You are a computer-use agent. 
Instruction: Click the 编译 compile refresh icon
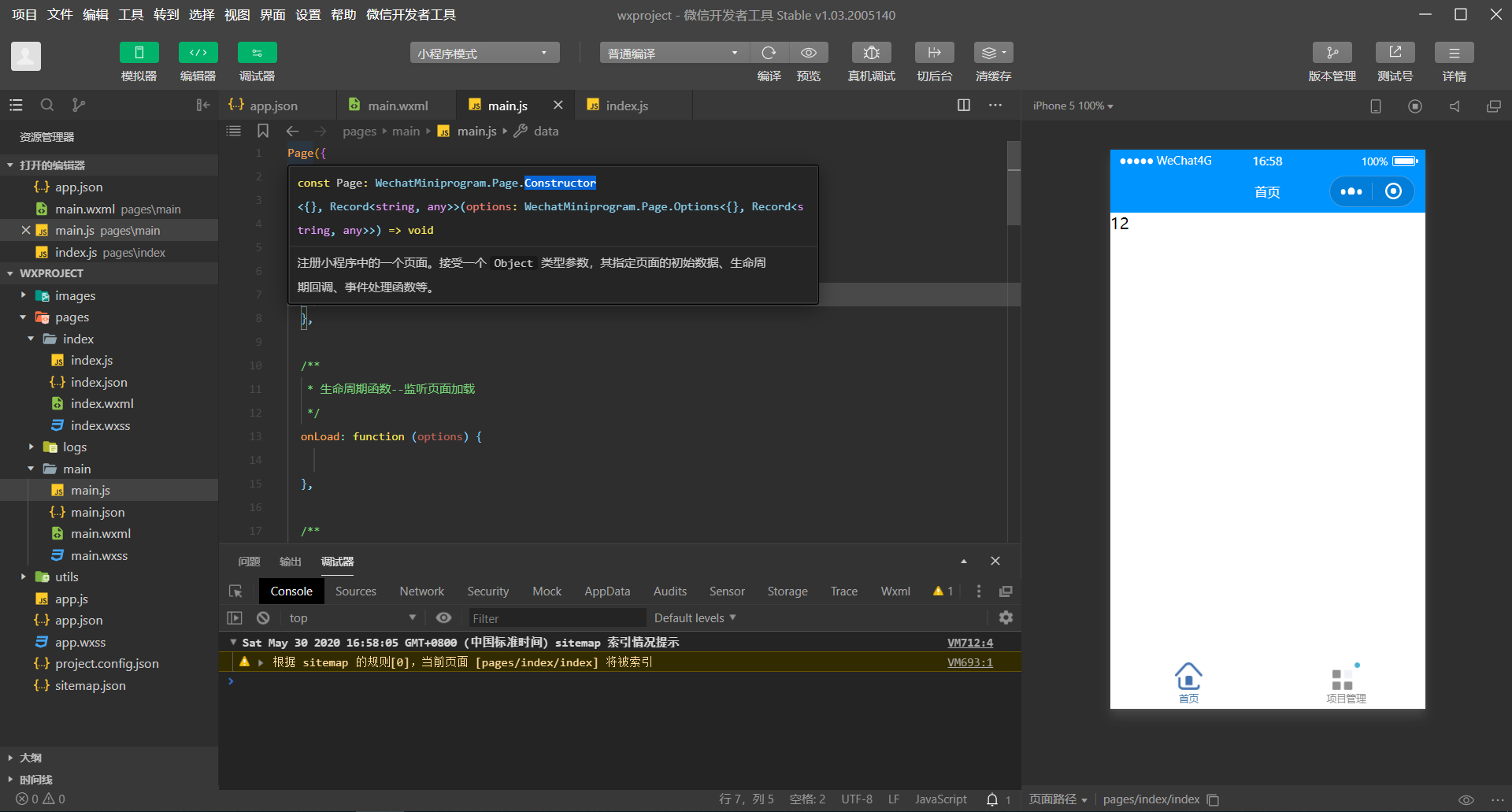coord(769,53)
